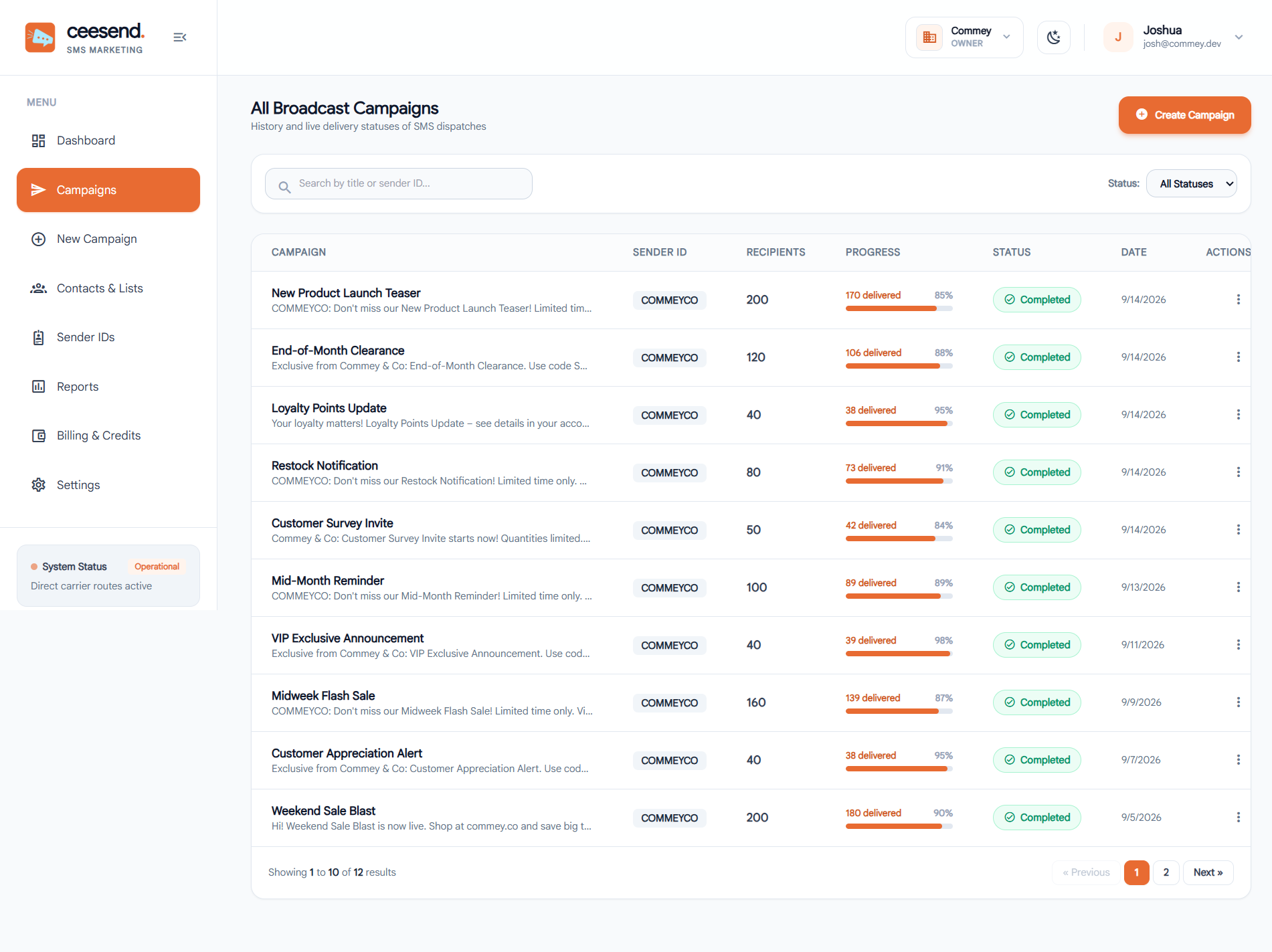
Task: Open actions menu for Weekend Sale Blast
Action: [x=1239, y=818]
